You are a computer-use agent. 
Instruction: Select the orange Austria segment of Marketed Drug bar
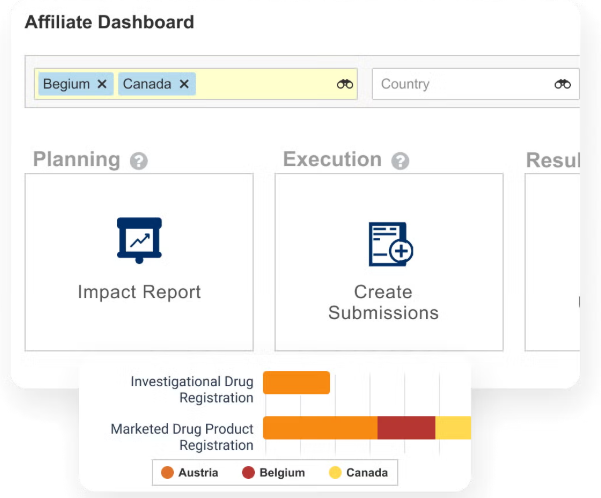[320, 428]
